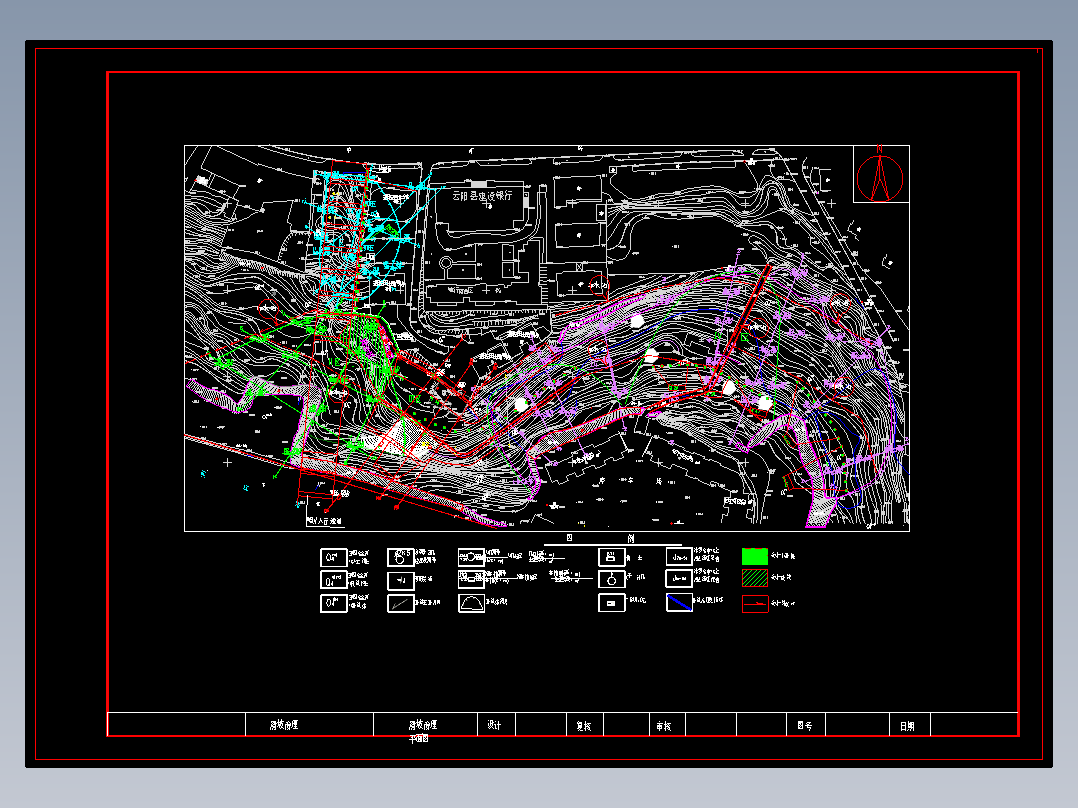The width and height of the screenshot is (1078, 808).
Task: Select the solid green legend swatch
Action: click(755, 556)
